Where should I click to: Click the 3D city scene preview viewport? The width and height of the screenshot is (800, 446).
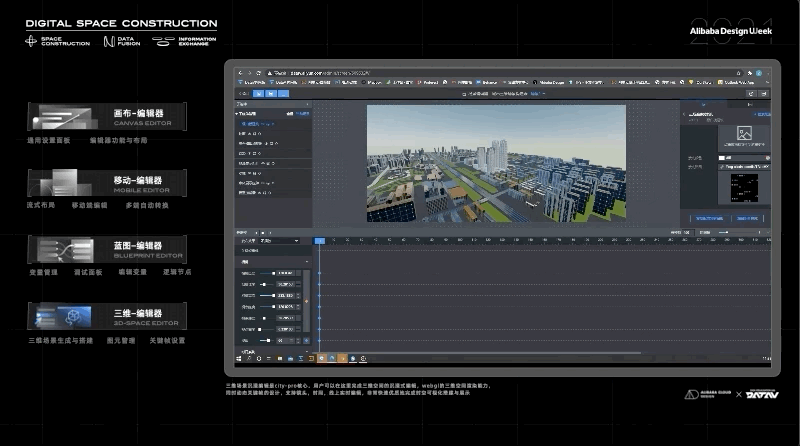tap(495, 162)
